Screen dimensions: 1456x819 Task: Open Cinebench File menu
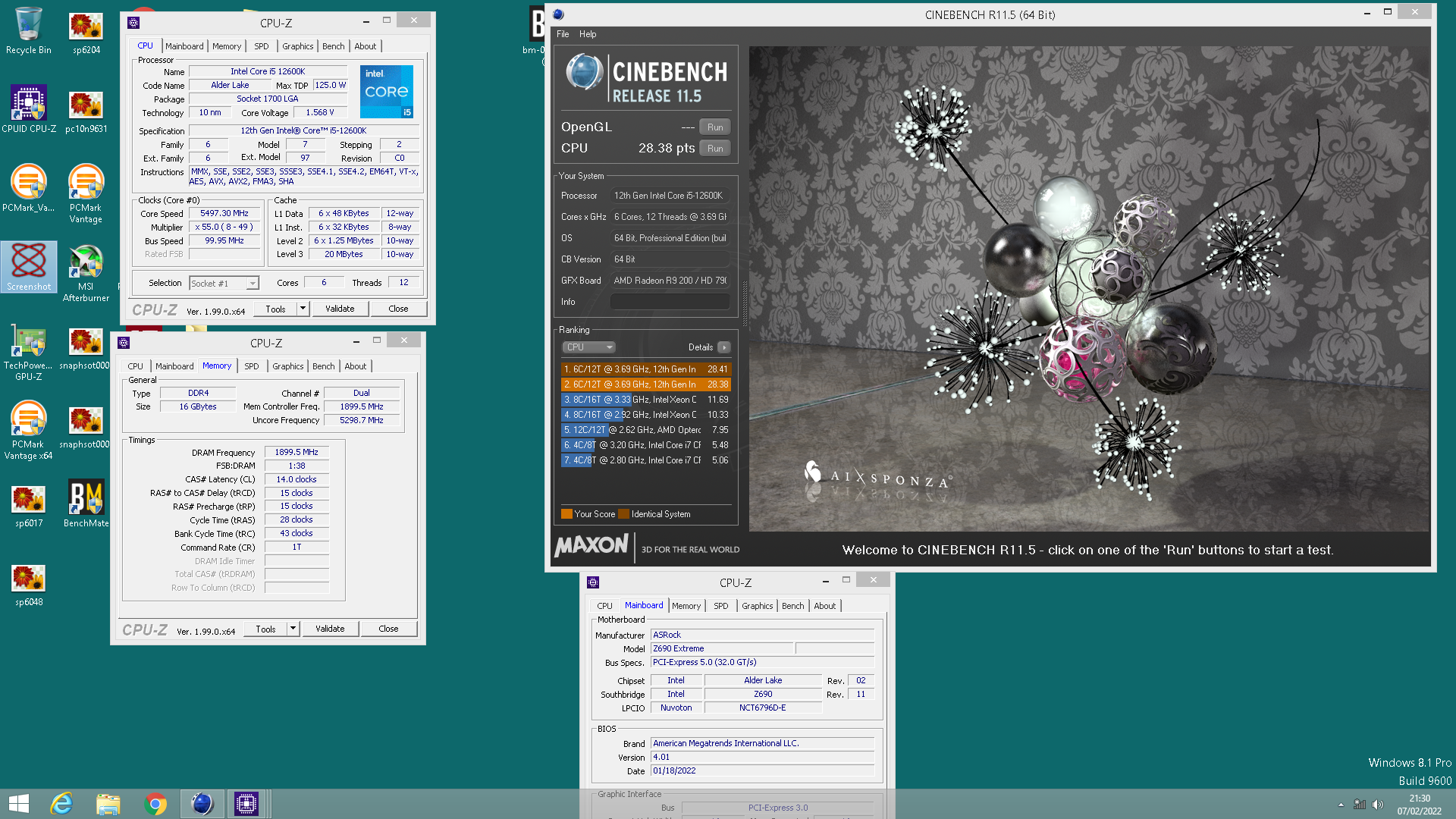[563, 34]
